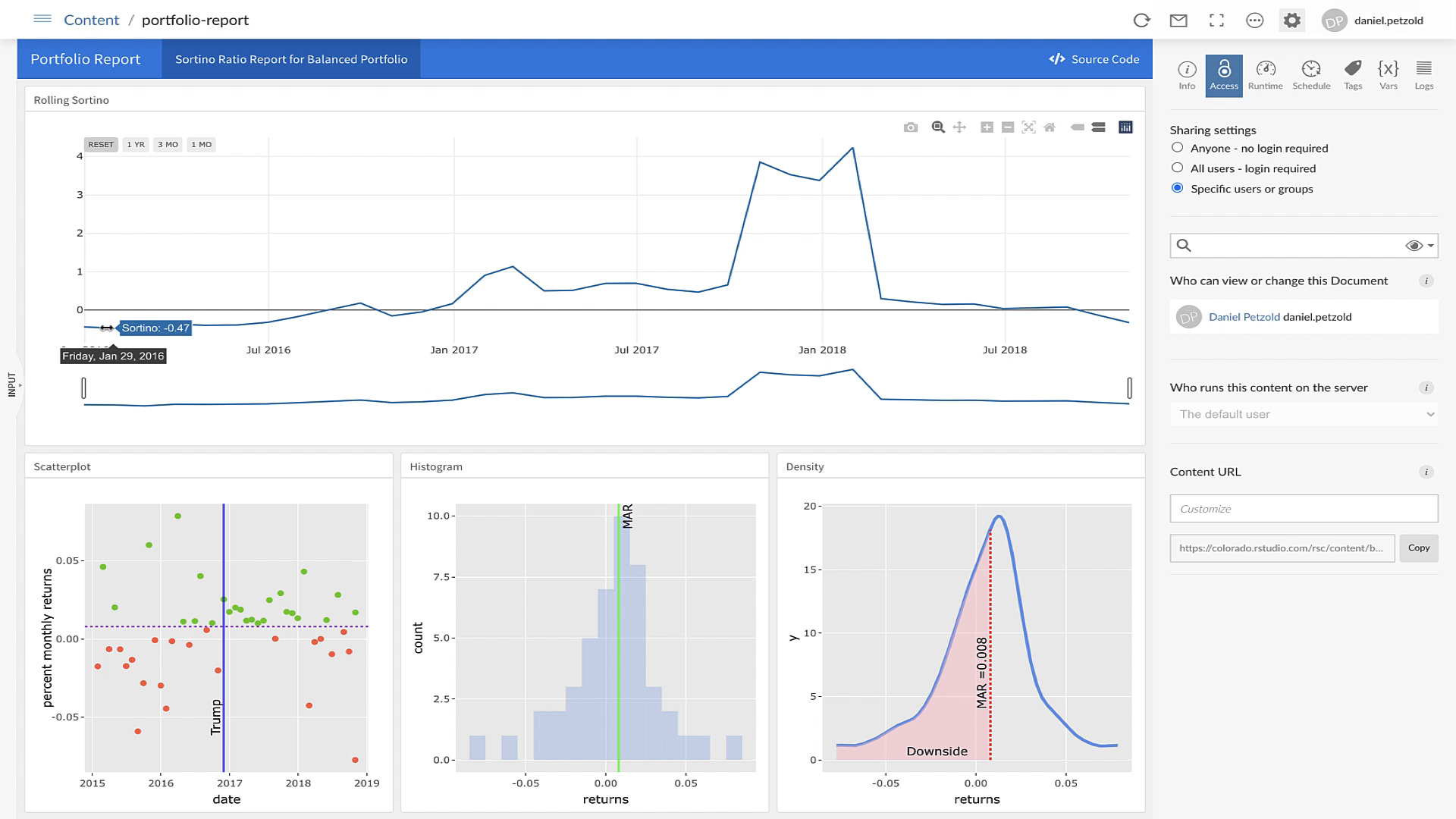The image size is (1456, 819).
Task: Download plot as PNG camera icon
Action: [x=911, y=127]
